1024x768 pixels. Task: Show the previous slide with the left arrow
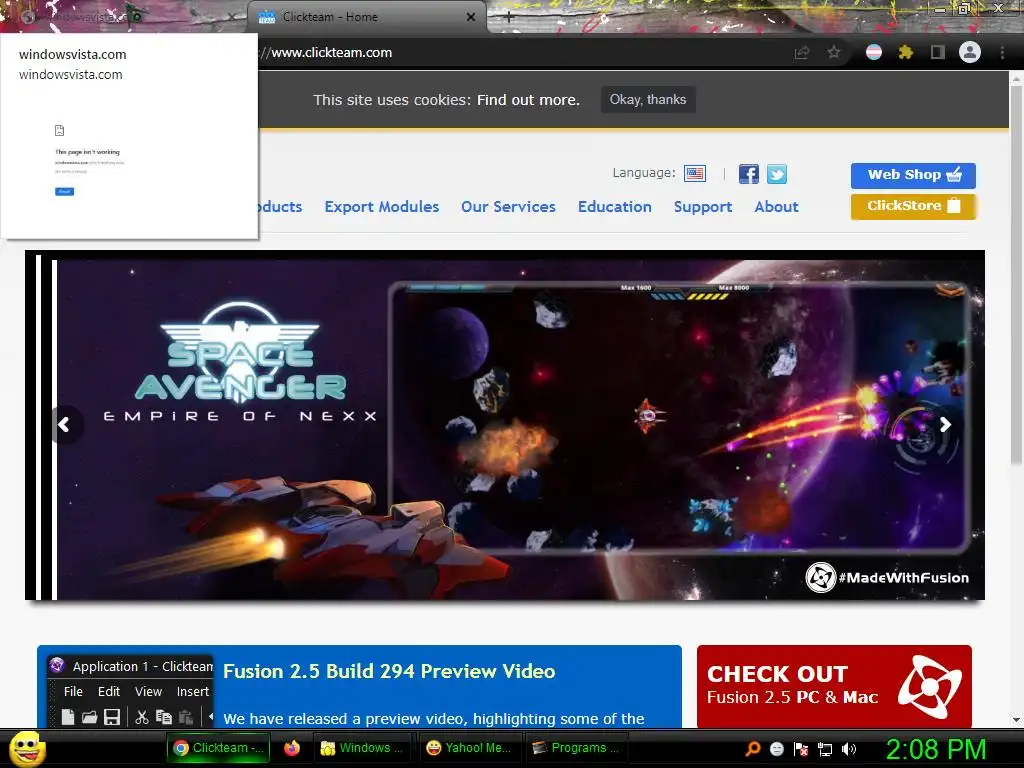pos(65,425)
